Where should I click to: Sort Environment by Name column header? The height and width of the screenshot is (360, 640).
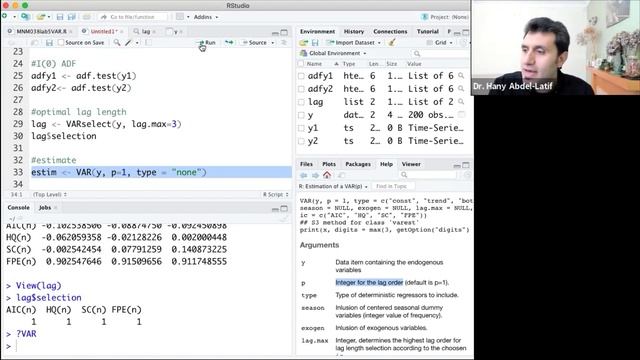[314, 64]
